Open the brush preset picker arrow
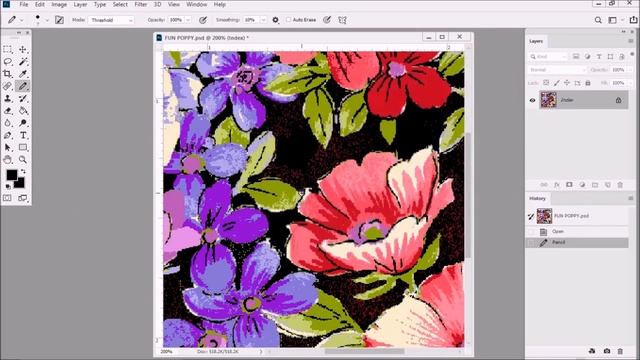The width and height of the screenshot is (640, 360). [47, 20]
